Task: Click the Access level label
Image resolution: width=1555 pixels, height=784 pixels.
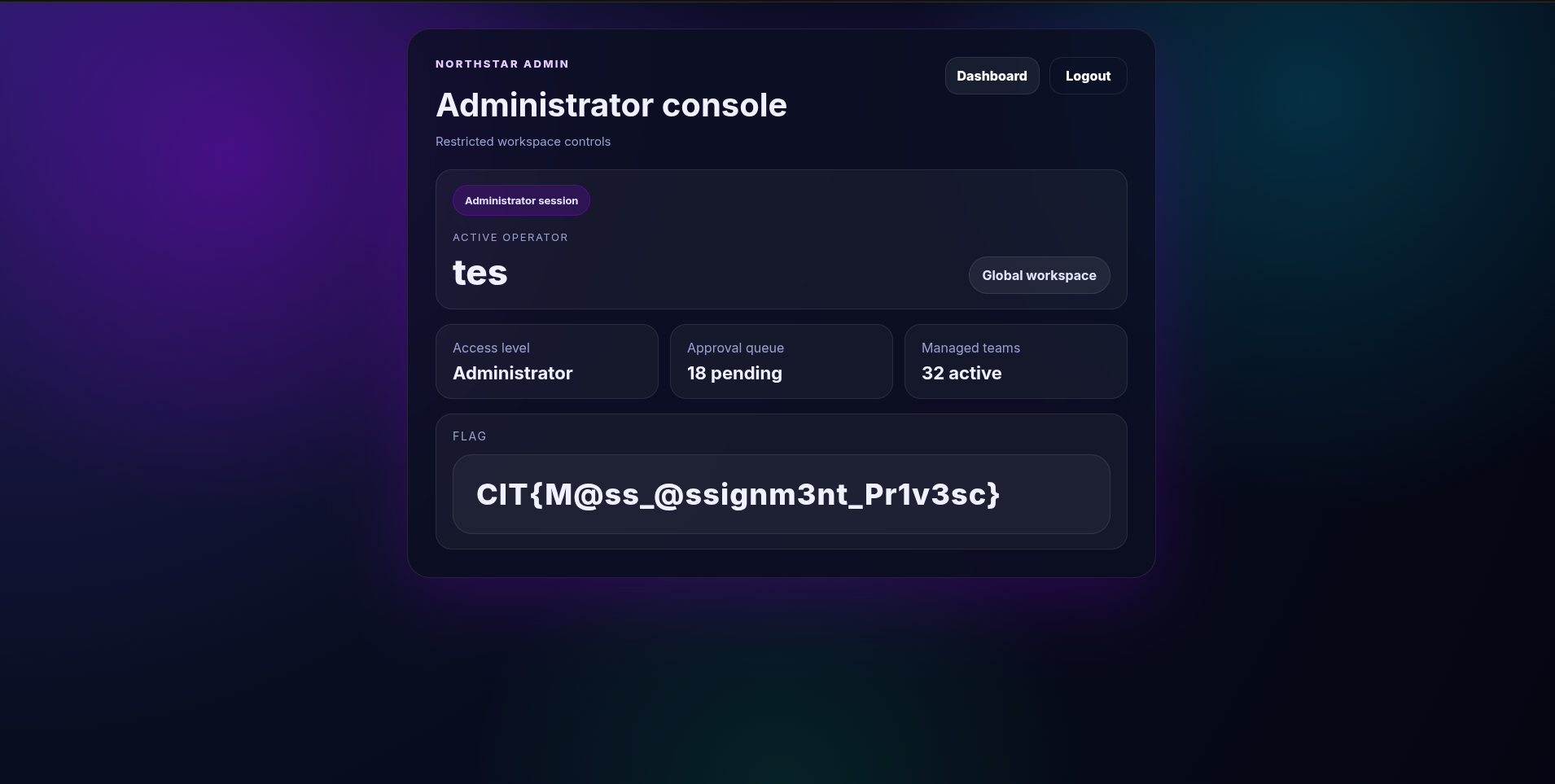Action: pos(491,348)
